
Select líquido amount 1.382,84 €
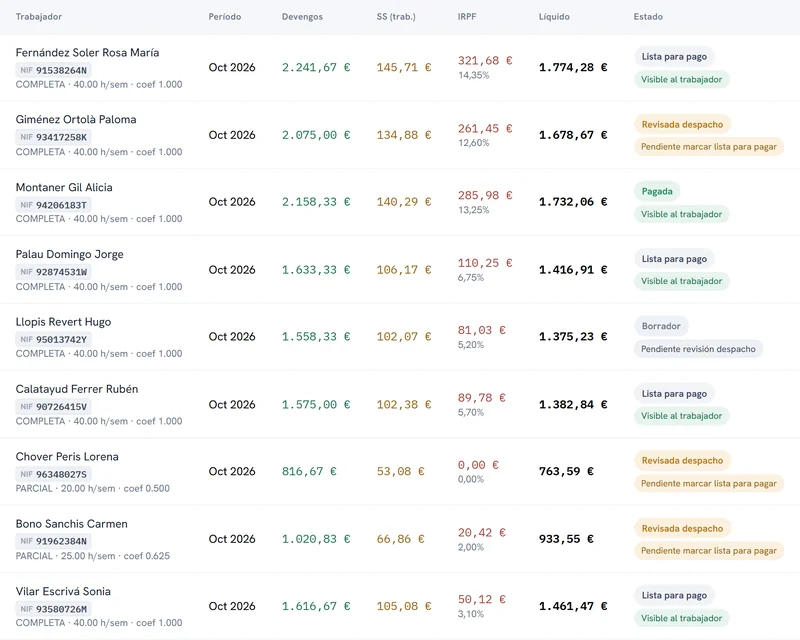point(573,405)
